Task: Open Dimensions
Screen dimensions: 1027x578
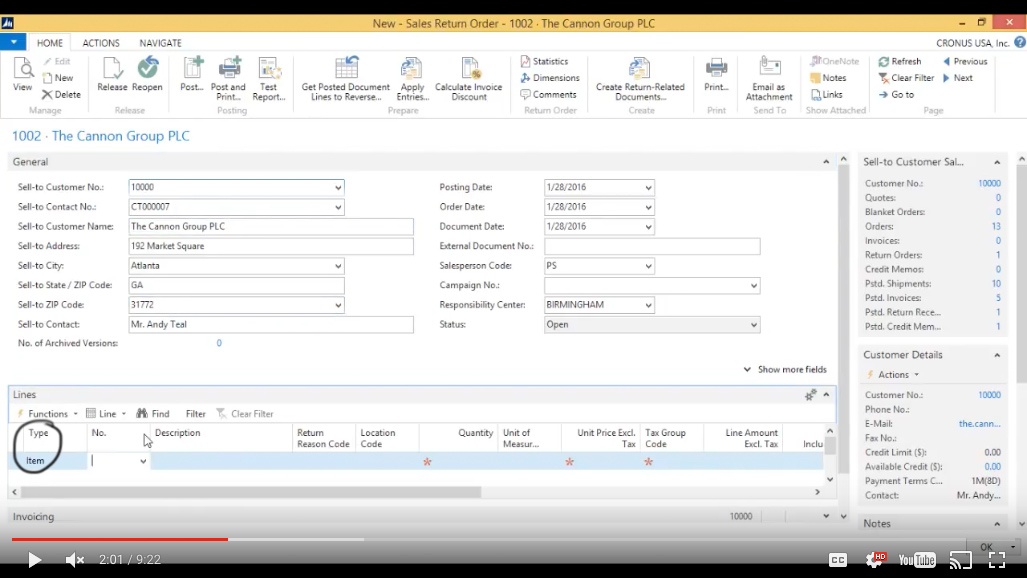Action: click(550, 78)
